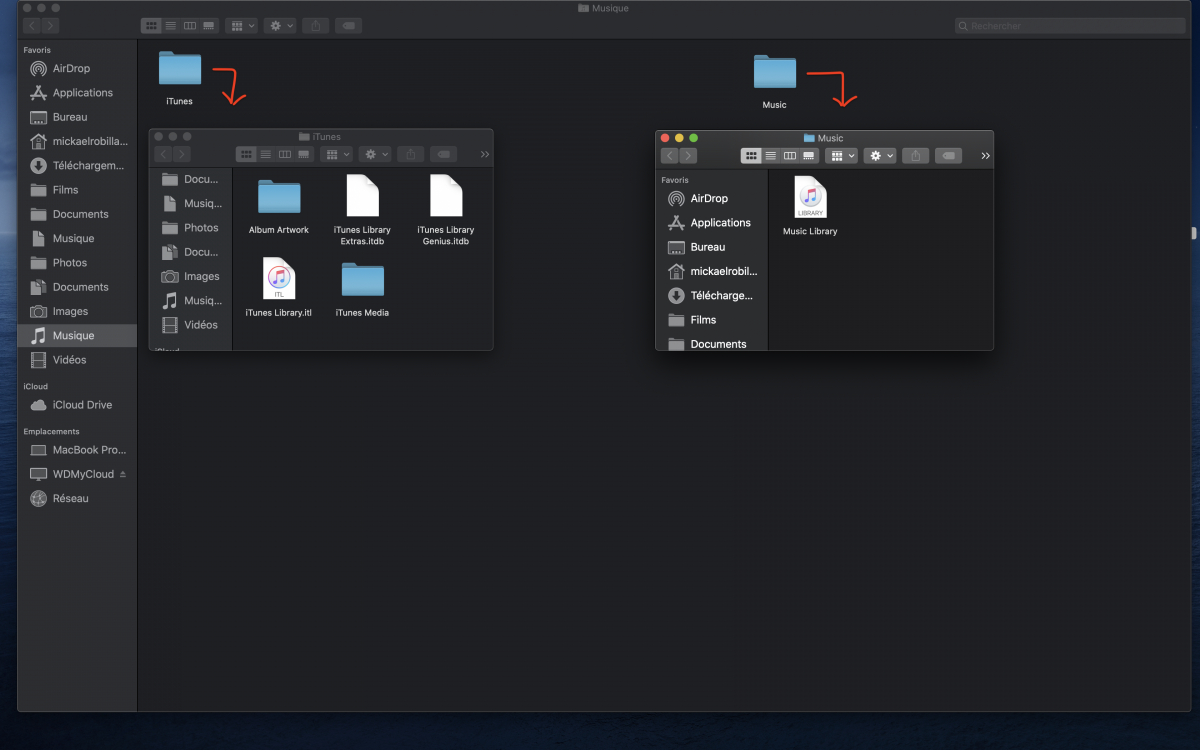Click the Tags button in the Musique toolbar
Image resolution: width=1200 pixels, height=750 pixels.
348,25
